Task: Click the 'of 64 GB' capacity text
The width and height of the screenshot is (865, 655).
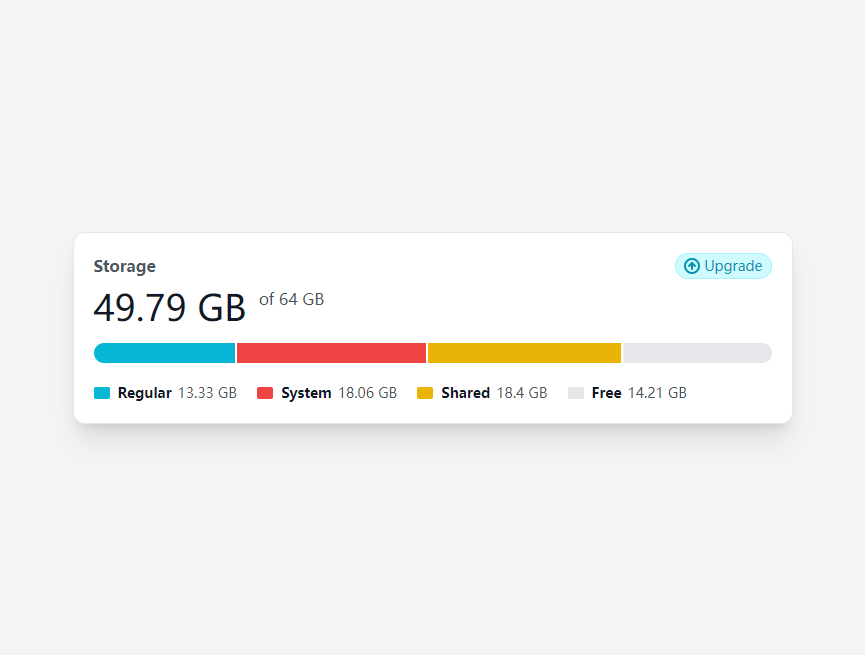Action: point(291,299)
